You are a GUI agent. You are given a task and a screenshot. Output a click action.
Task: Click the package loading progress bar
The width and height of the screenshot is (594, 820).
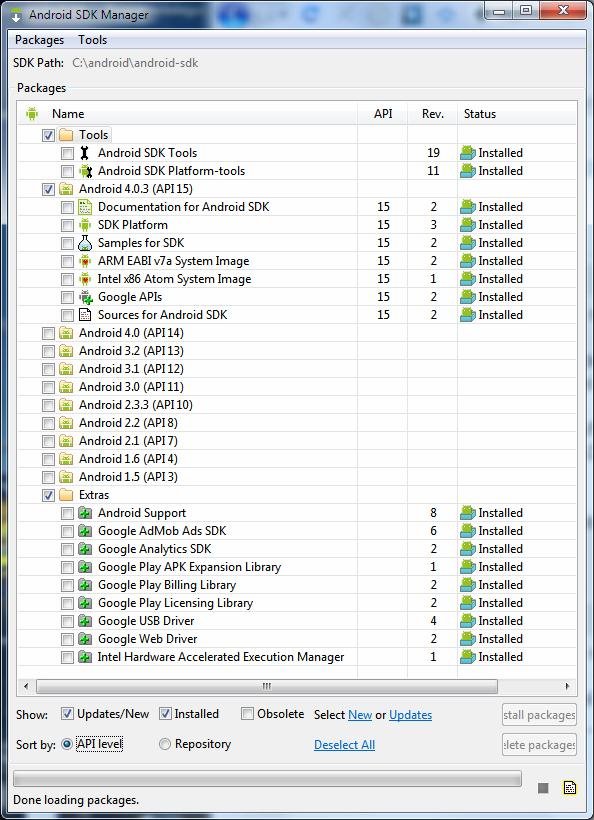(x=267, y=779)
